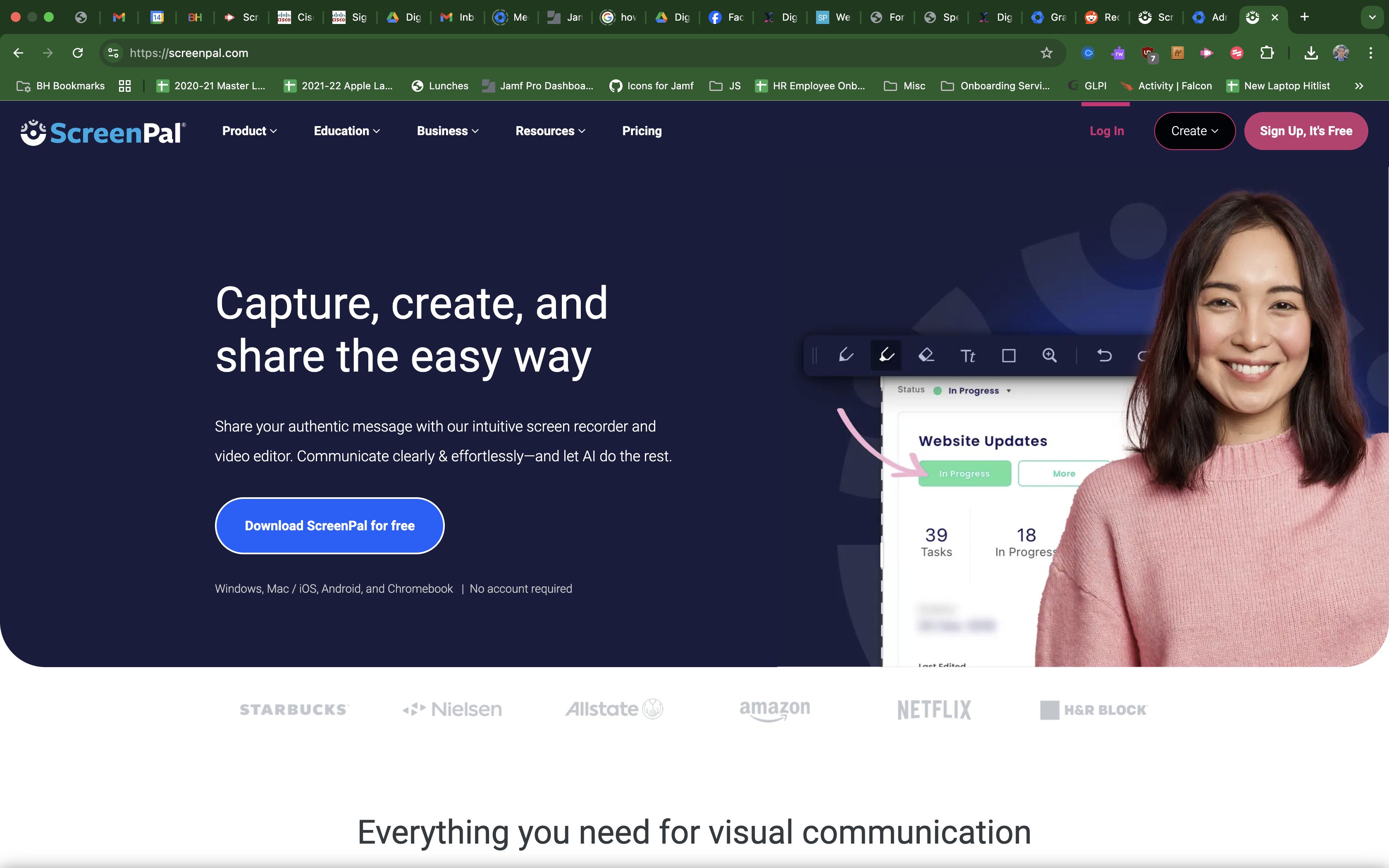This screenshot has height=868, width=1389.
Task: Select the rectangle shape tool
Action: point(1008,356)
